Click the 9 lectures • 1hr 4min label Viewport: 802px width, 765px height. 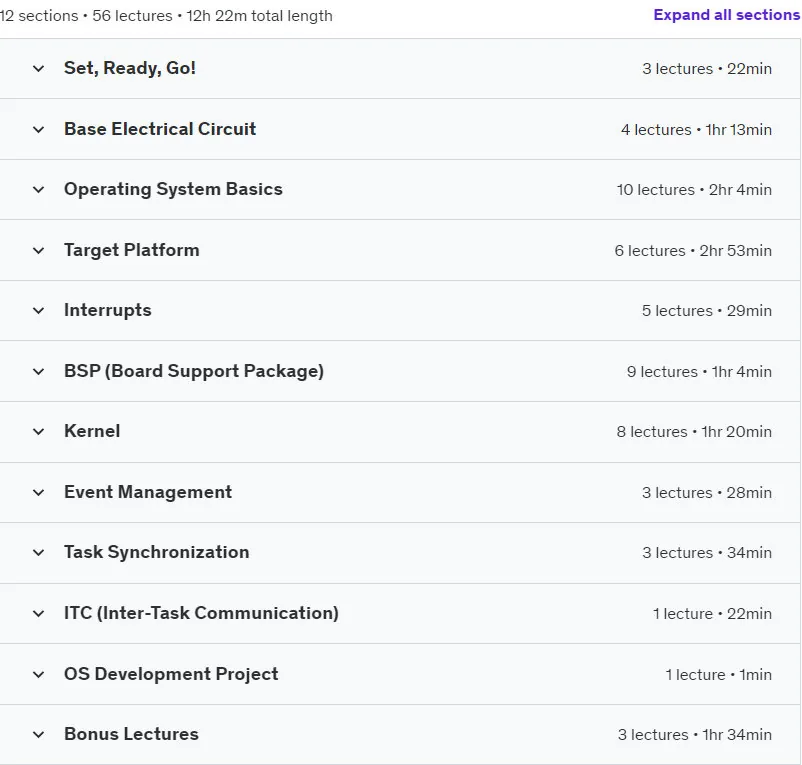click(x=699, y=372)
